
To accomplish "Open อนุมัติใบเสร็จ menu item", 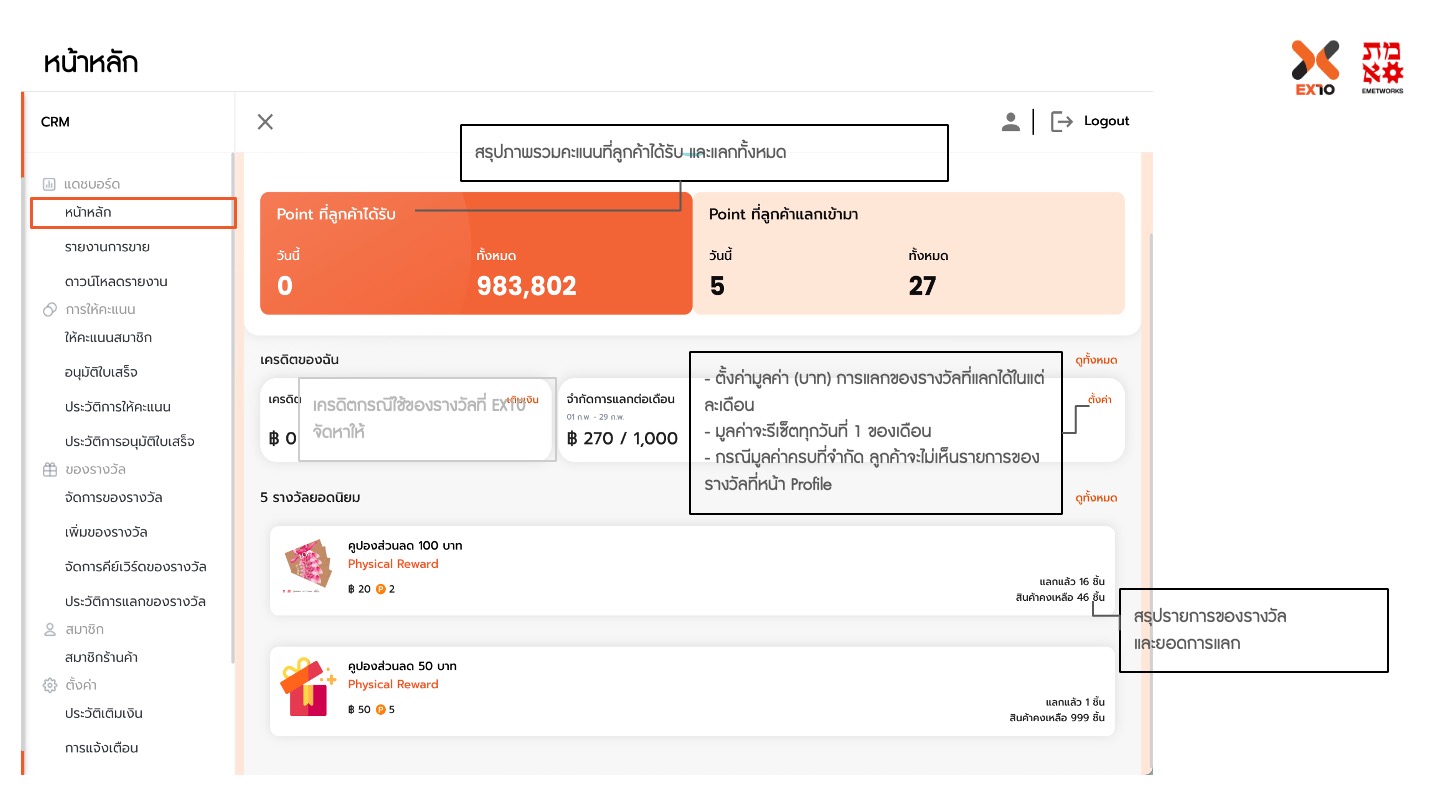I will click(101, 373).
